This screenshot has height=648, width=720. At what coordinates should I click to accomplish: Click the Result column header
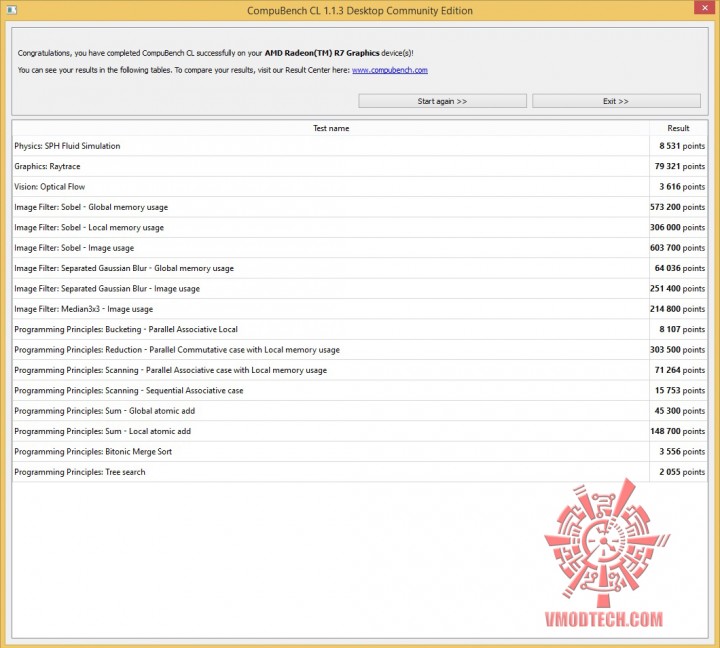(678, 128)
